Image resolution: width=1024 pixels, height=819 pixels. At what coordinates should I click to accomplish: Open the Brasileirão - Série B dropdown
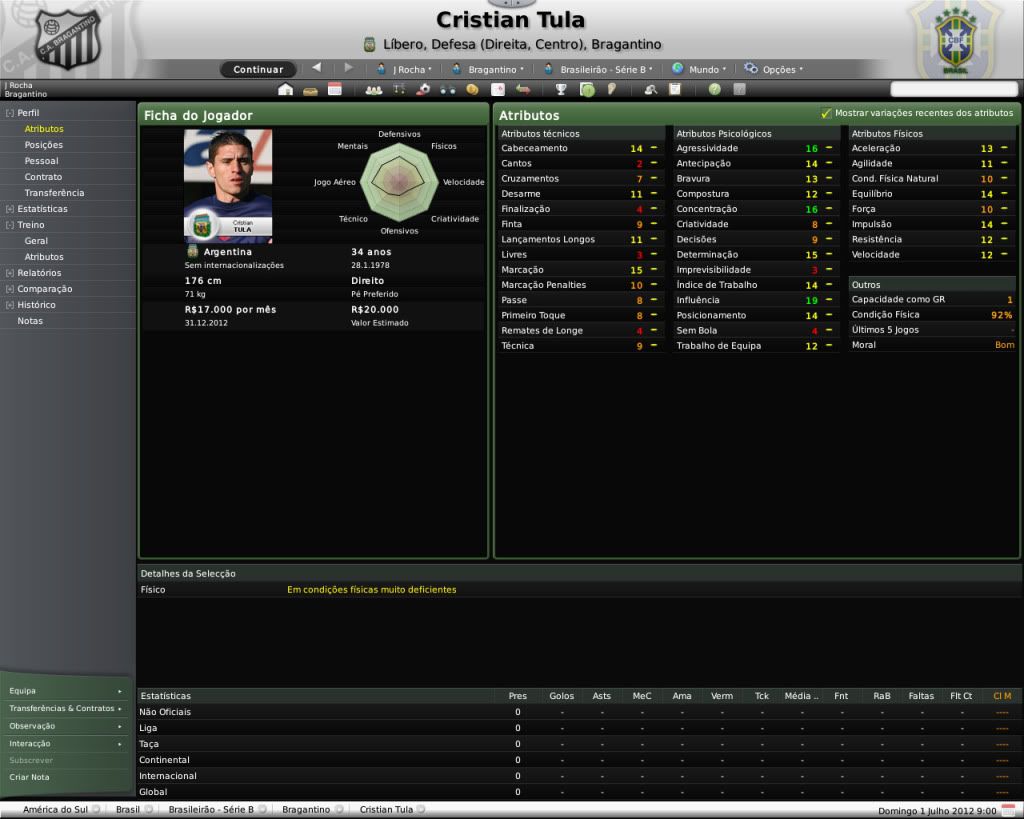click(x=599, y=69)
